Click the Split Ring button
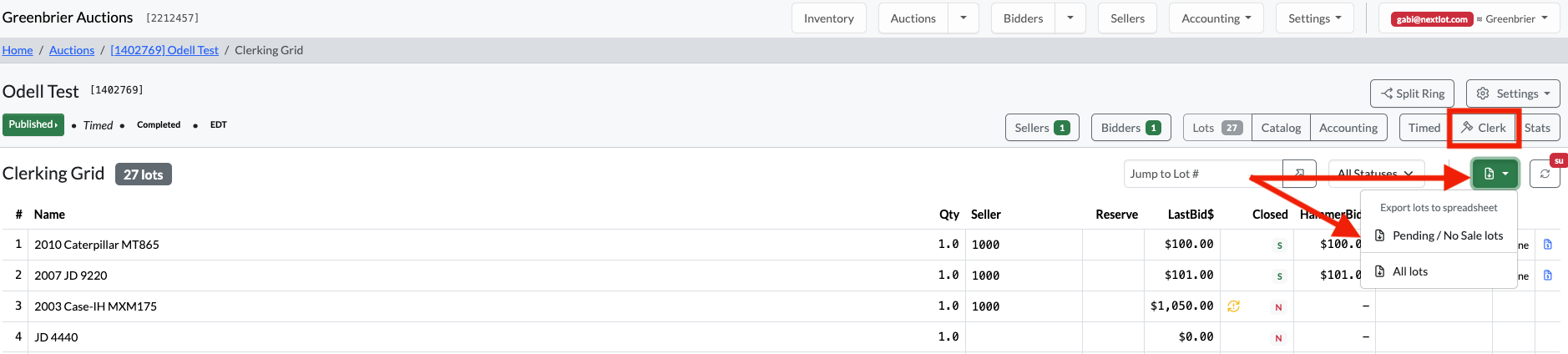This screenshot has width=1568, height=354. coord(1413,94)
